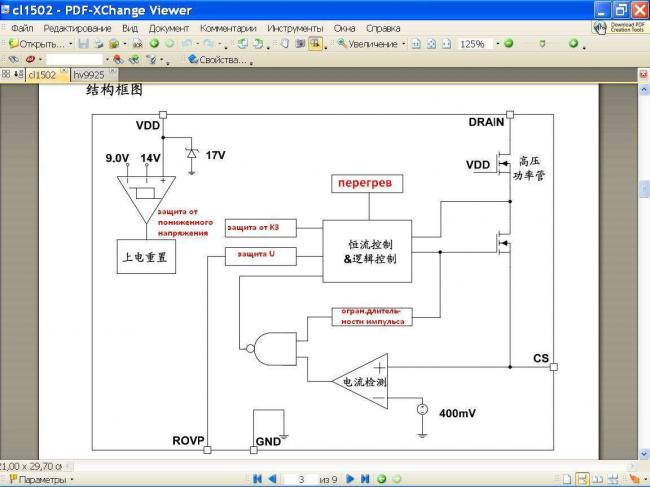Click the Undo arrow icon
The image size is (650, 487).
187,44
